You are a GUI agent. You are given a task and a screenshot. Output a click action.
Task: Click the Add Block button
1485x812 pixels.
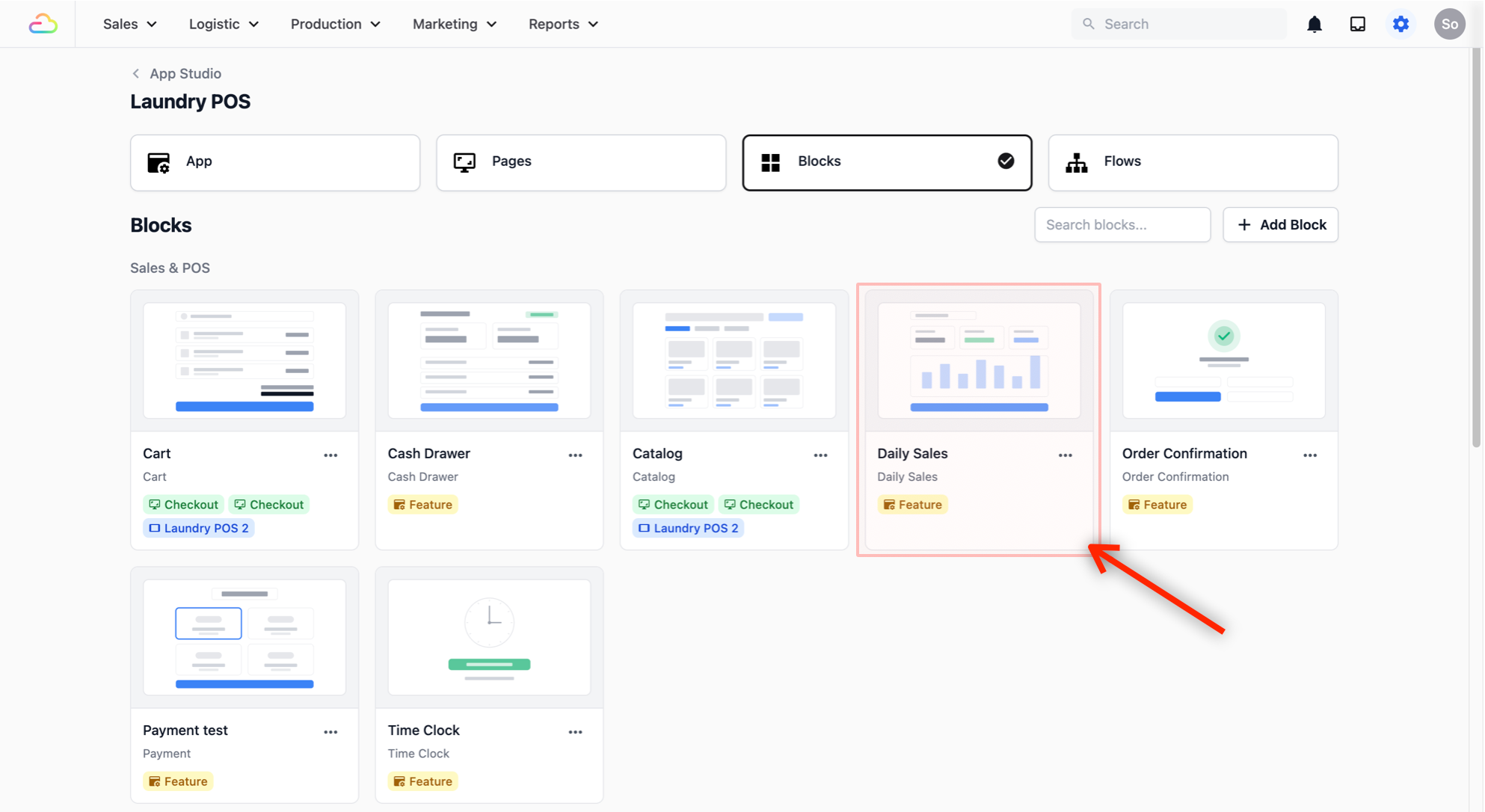tap(1280, 224)
